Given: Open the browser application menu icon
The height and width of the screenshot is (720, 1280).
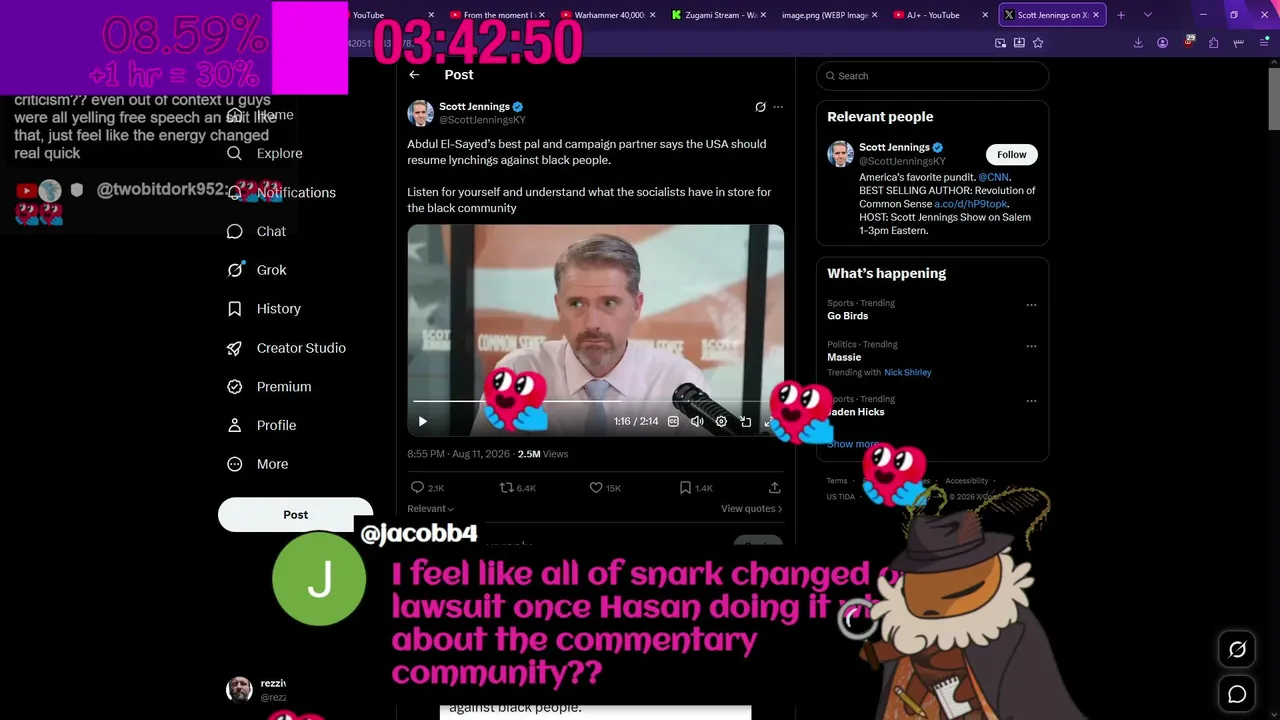Looking at the screenshot, I should (x=1263, y=43).
